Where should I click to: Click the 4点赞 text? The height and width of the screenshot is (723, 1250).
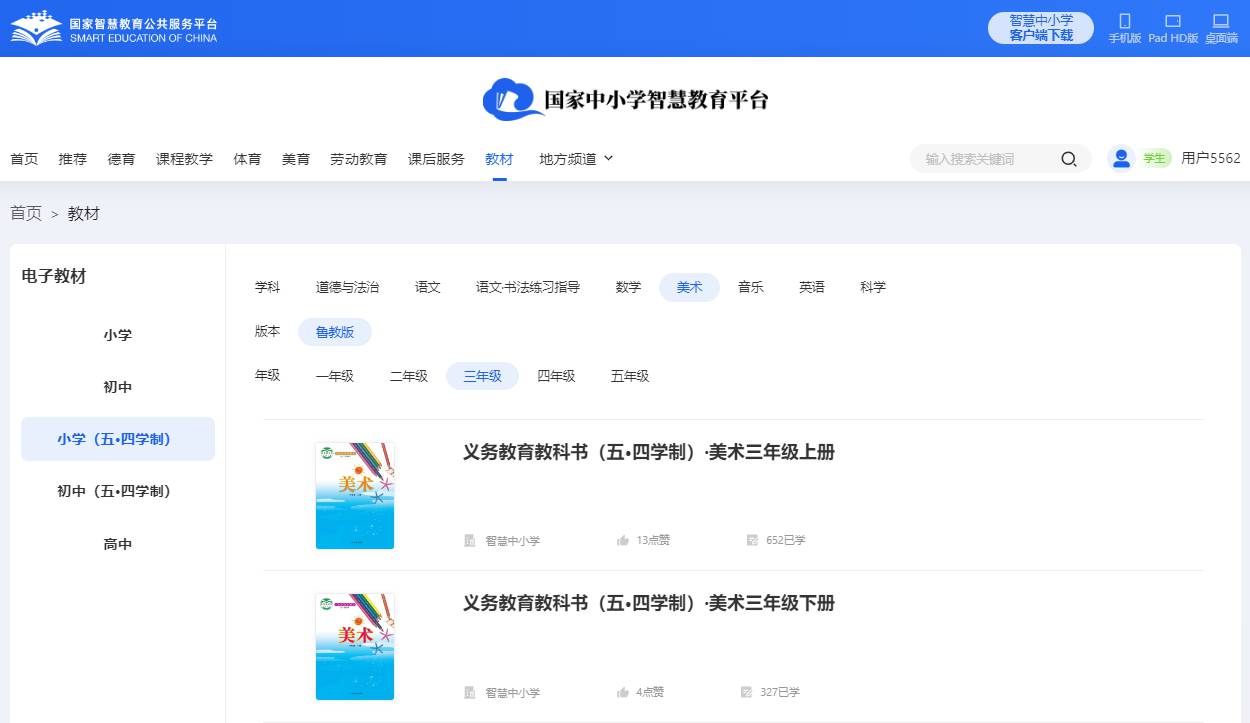(650, 692)
